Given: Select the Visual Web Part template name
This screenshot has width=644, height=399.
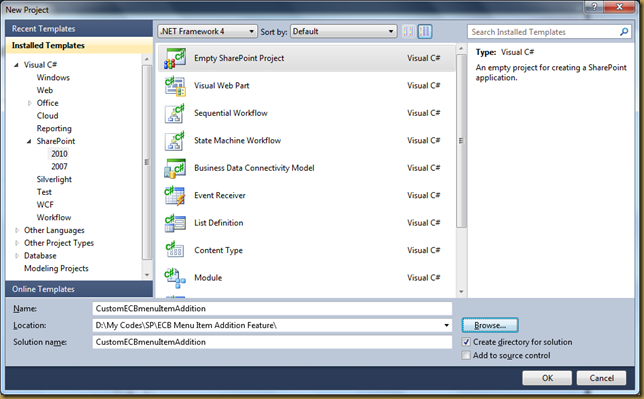Looking at the screenshot, I should point(222,86).
